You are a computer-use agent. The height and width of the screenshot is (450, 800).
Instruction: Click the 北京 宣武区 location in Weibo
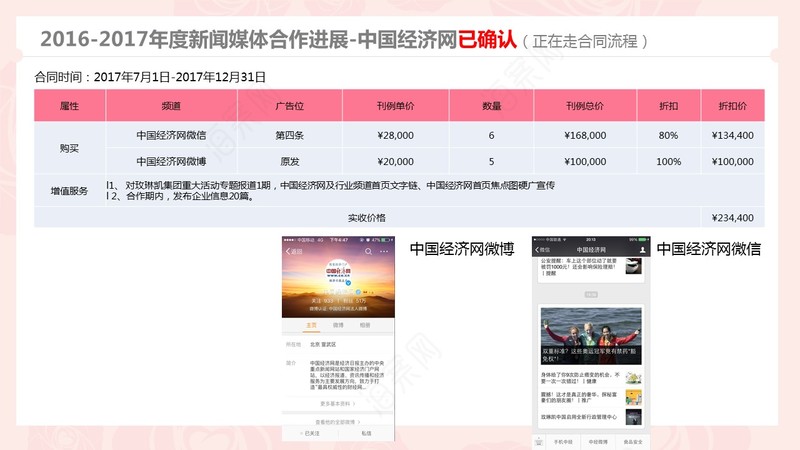[323, 344]
